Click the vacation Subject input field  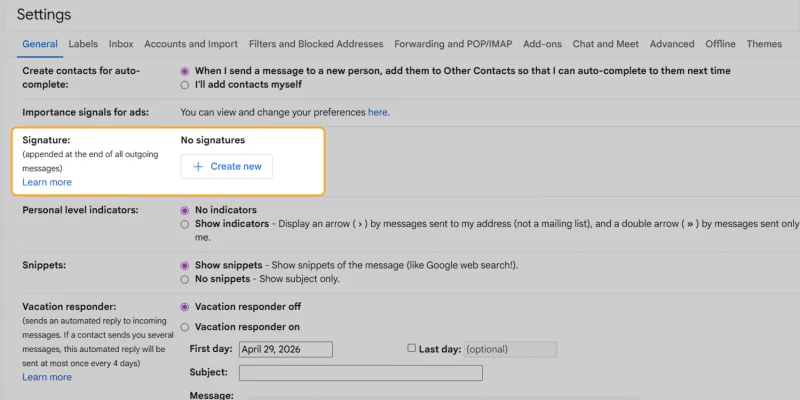[361, 373]
